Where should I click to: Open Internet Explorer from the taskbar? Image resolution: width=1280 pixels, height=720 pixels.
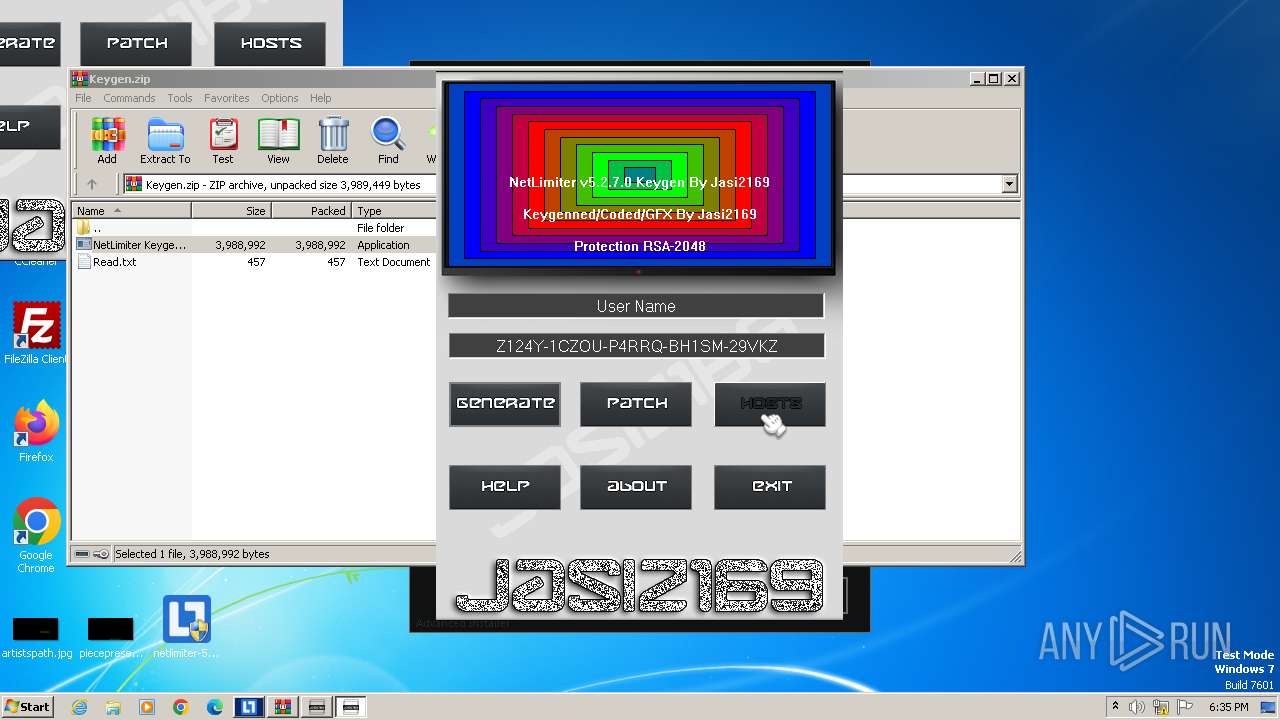[x=80, y=707]
